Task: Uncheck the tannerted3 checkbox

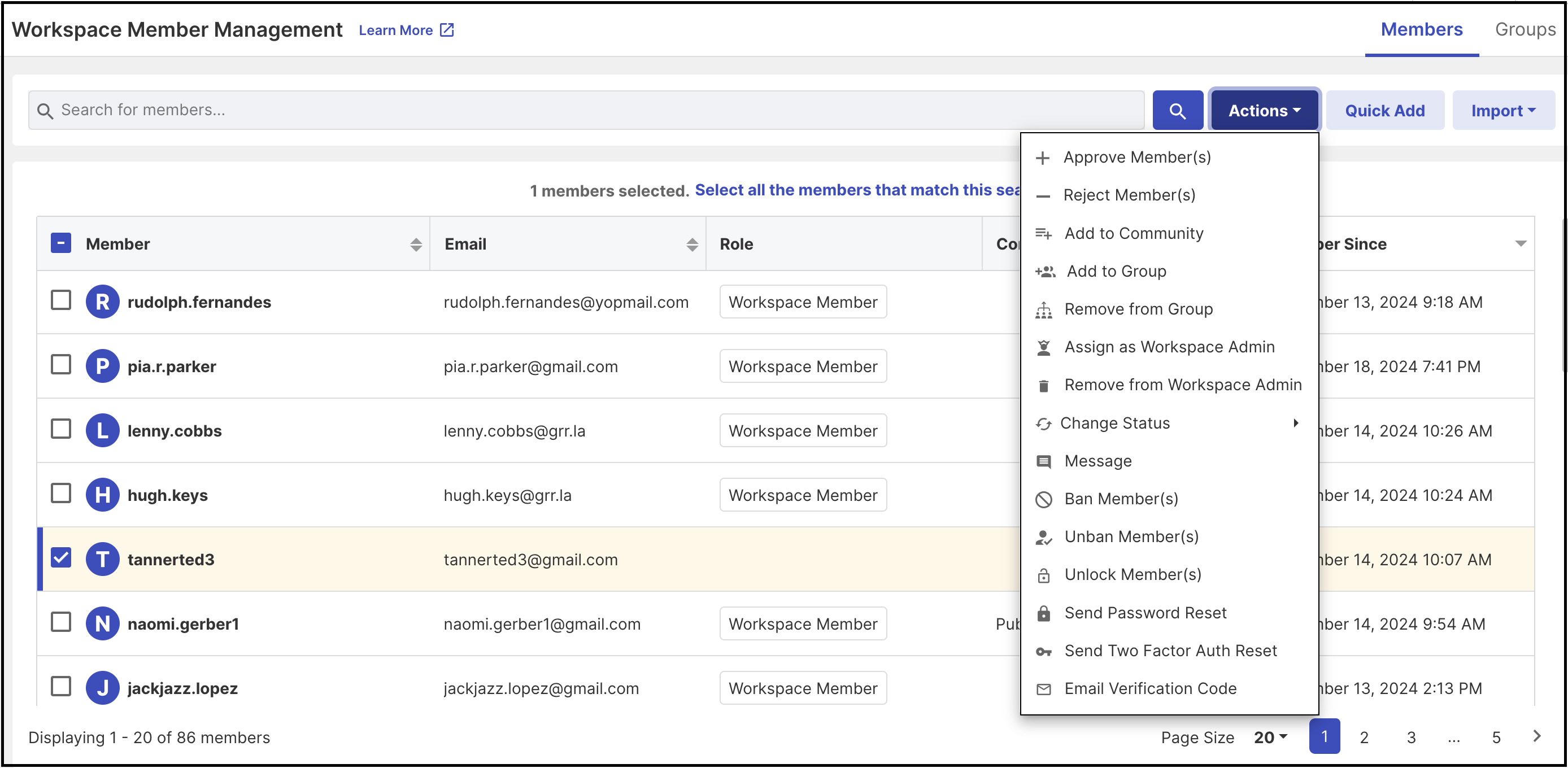Action: click(61, 558)
